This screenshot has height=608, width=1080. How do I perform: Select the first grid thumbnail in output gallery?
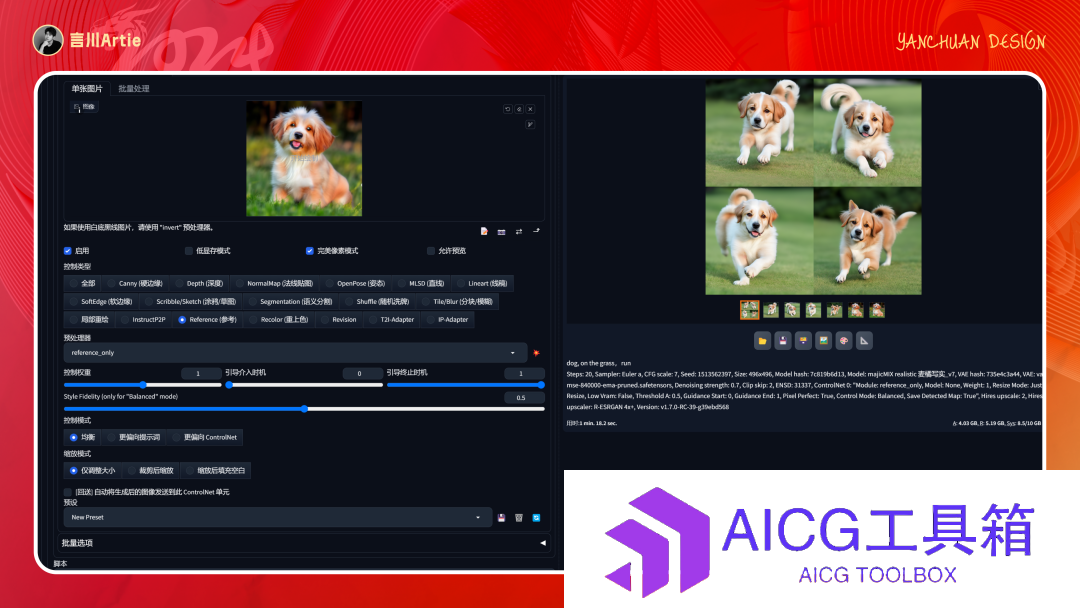pyautogui.click(x=749, y=310)
